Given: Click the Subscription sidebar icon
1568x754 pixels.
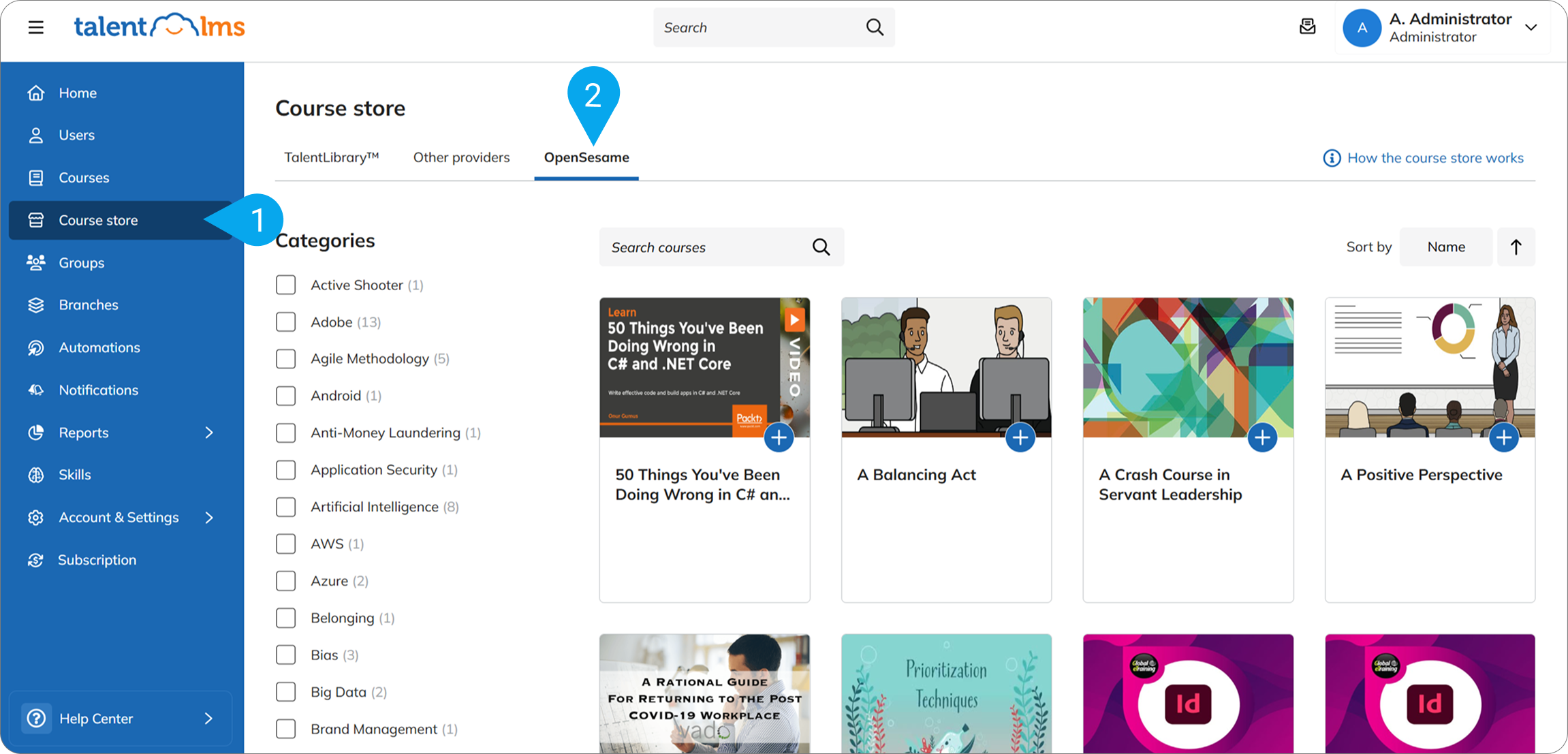Looking at the screenshot, I should coord(36,560).
